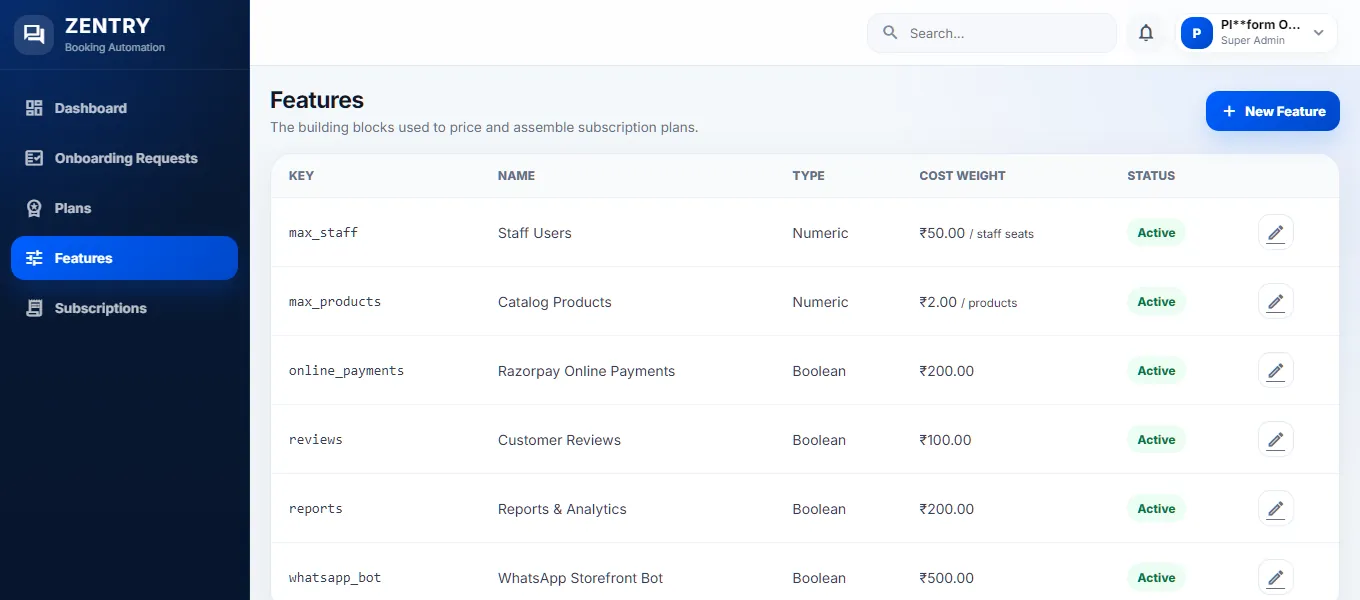Screen dimensions: 1360x600
Task: Click the STATUS column header
Action: pos(1151,175)
